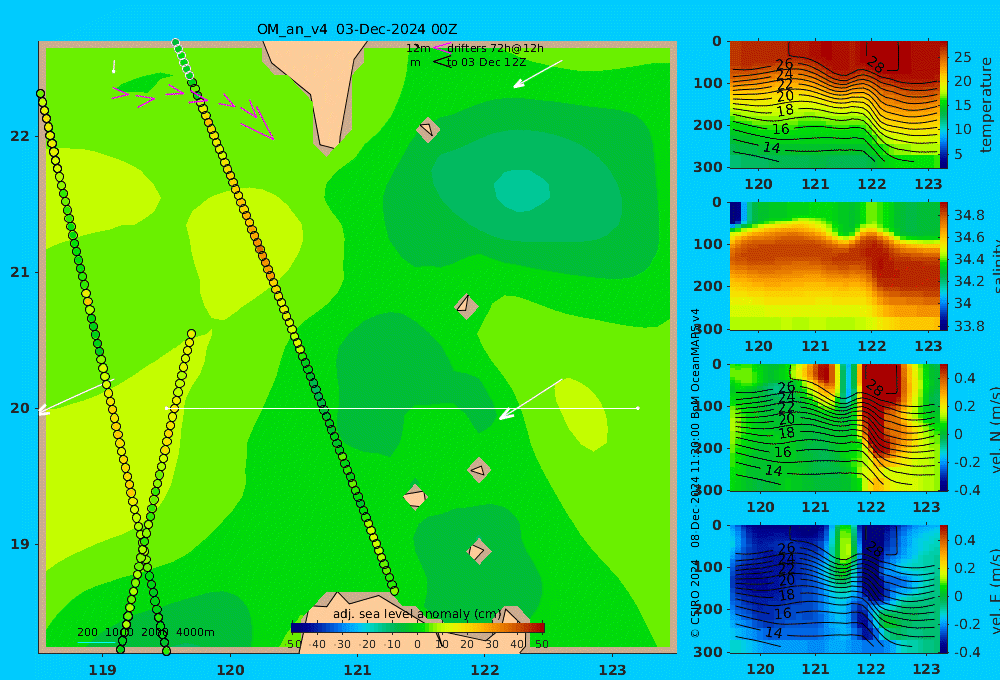Screen dimensions: 1000x680
Task: Click the 14 contour label in temperature panel
Action: click(772, 148)
